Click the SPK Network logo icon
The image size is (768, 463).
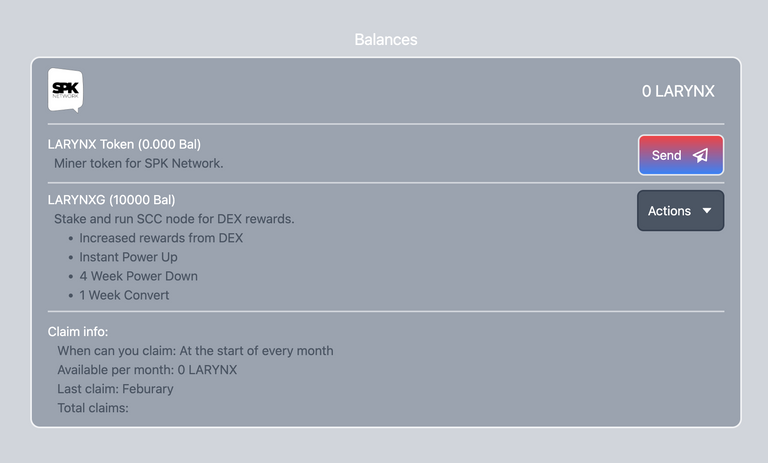coord(65,90)
